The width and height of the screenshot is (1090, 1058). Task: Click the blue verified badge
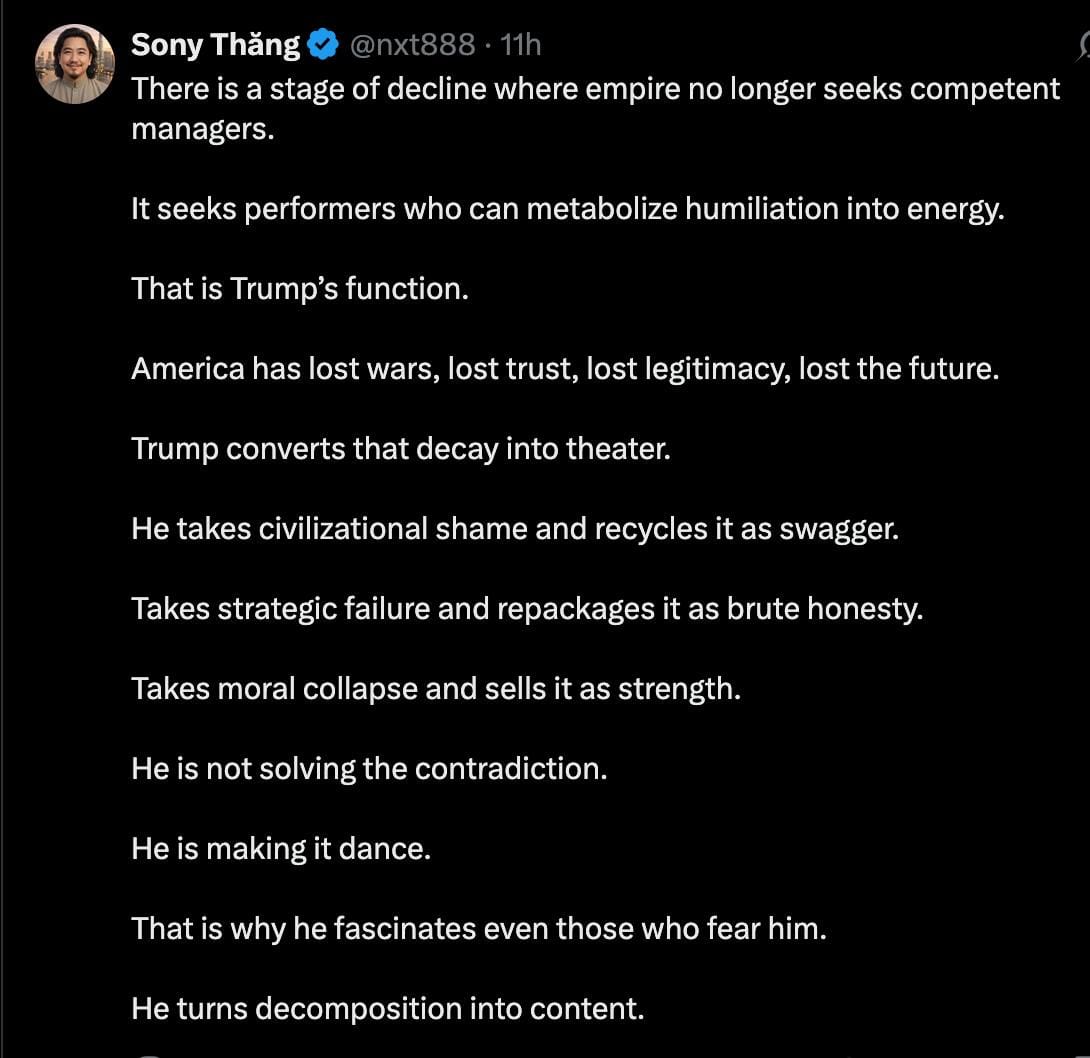click(323, 45)
